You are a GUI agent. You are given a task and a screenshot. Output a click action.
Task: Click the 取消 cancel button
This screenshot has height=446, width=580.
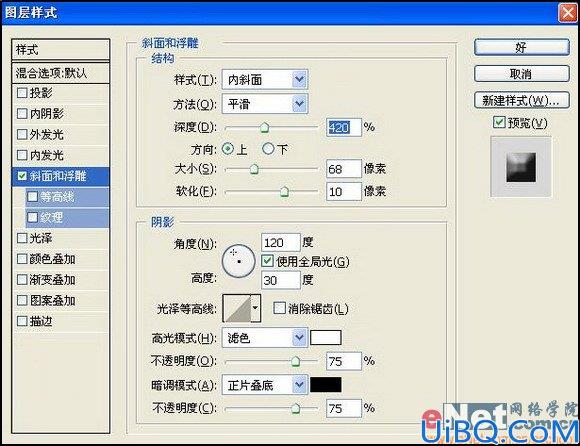521,74
